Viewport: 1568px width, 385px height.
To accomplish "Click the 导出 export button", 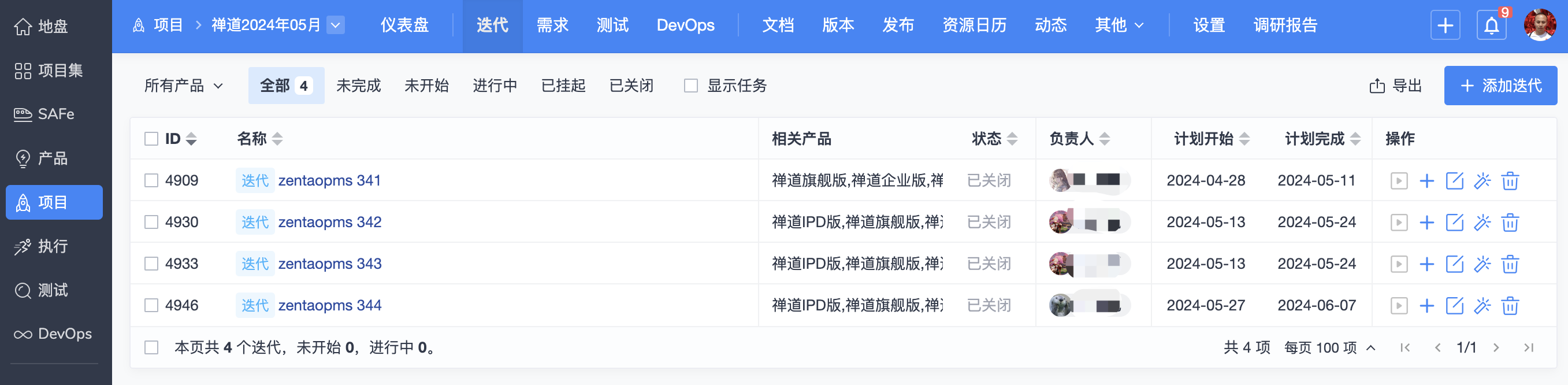I will [1395, 86].
